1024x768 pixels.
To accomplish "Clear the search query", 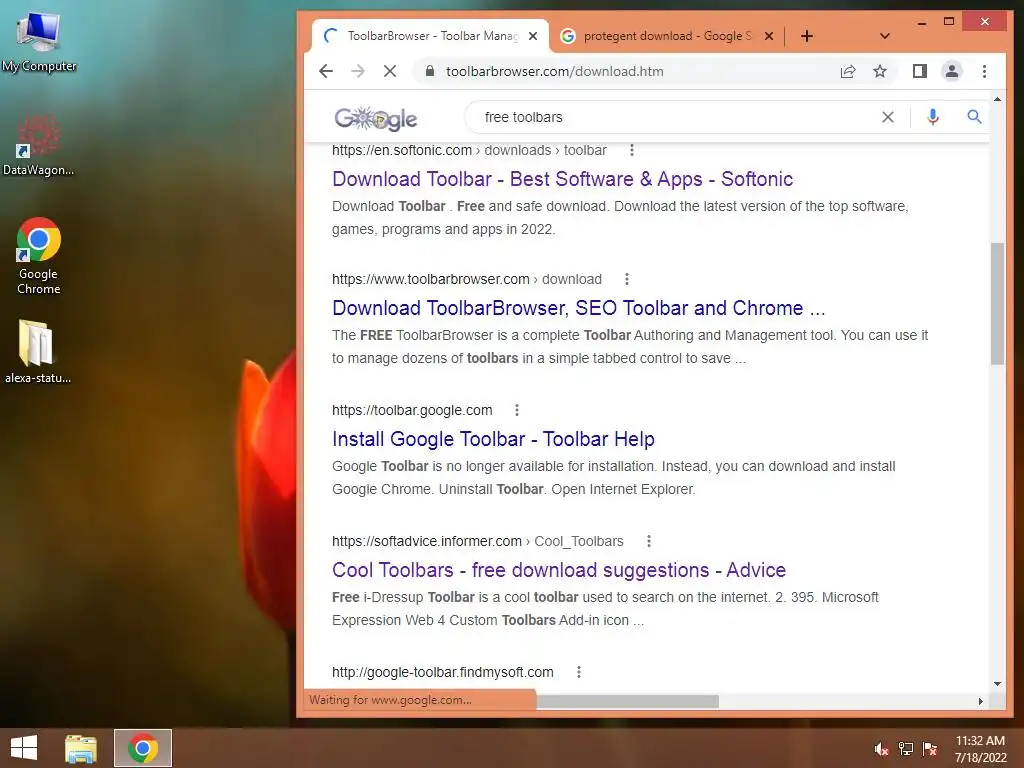I will [x=888, y=118].
